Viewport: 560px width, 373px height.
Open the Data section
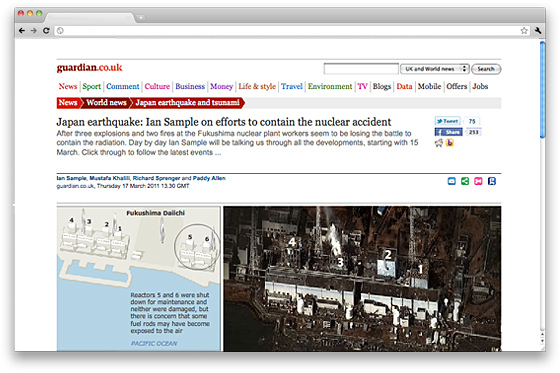click(404, 86)
